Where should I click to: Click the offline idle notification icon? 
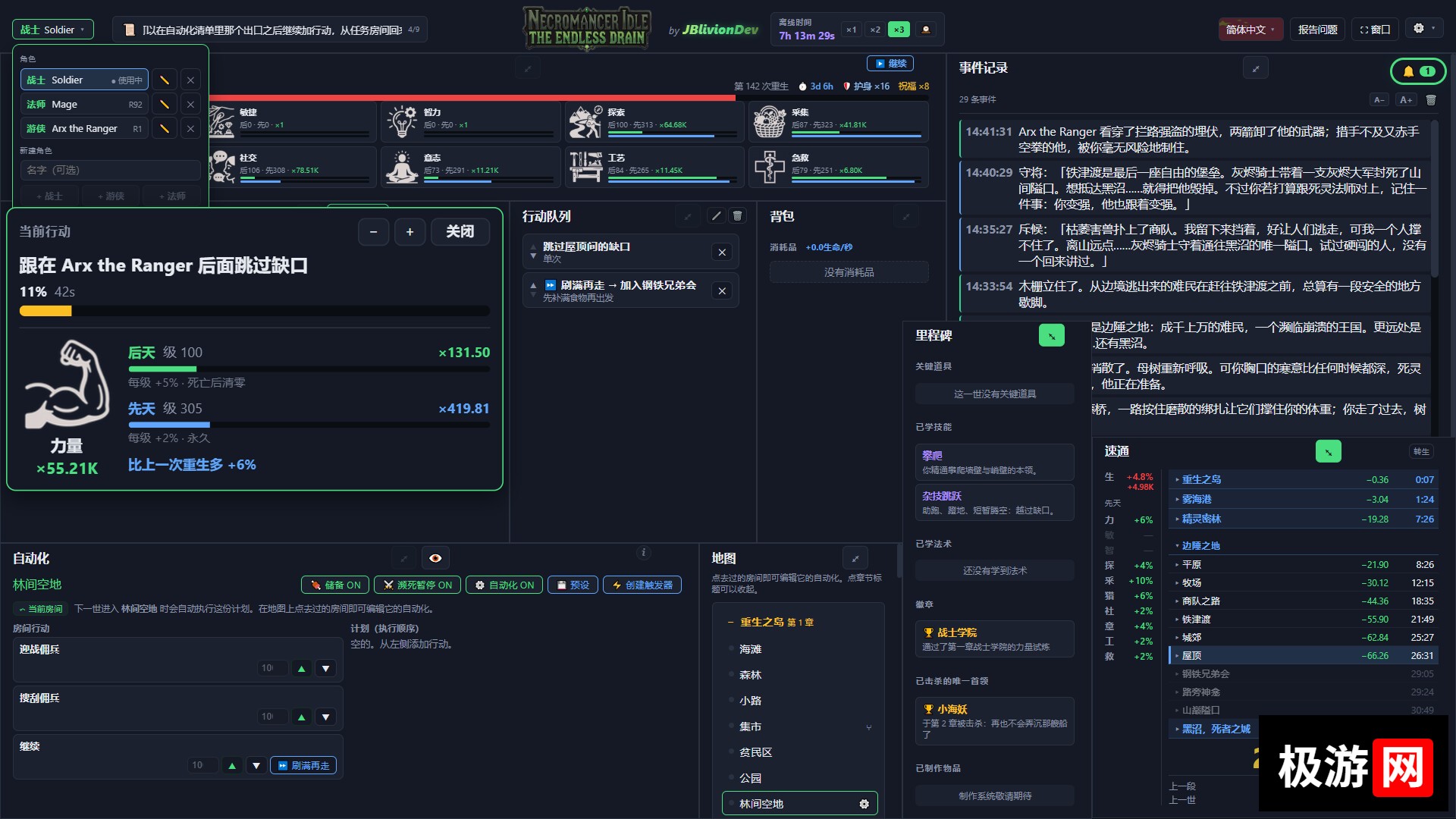click(925, 30)
